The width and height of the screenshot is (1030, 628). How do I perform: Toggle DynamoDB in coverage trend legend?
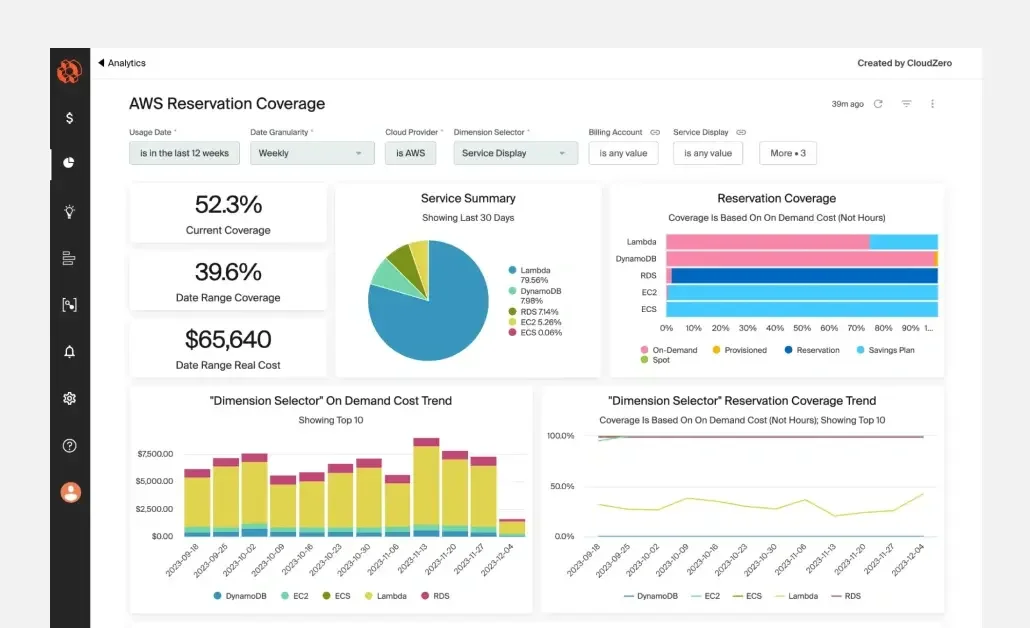[650, 596]
